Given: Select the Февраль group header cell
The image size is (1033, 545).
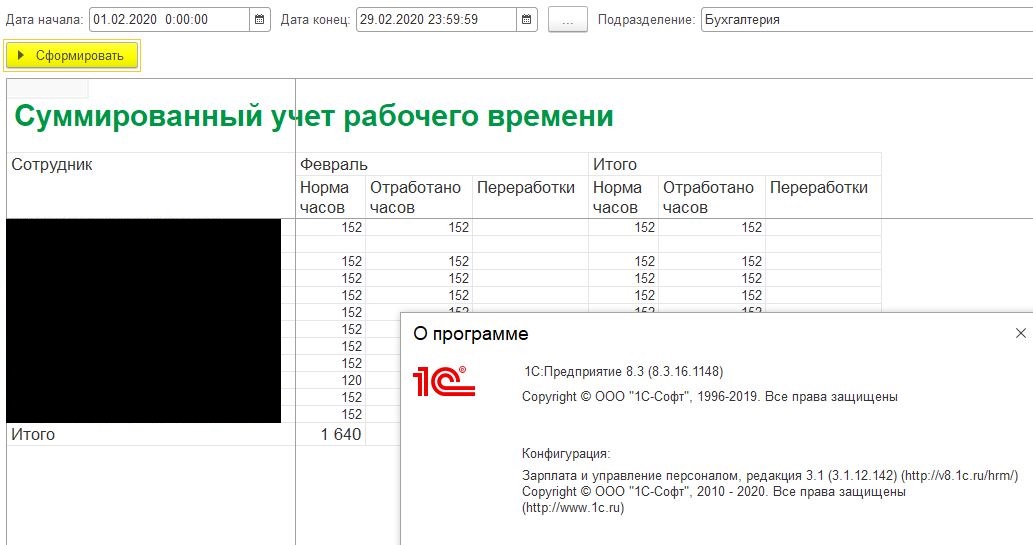Looking at the screenshot, I should (x=442, y=164).
